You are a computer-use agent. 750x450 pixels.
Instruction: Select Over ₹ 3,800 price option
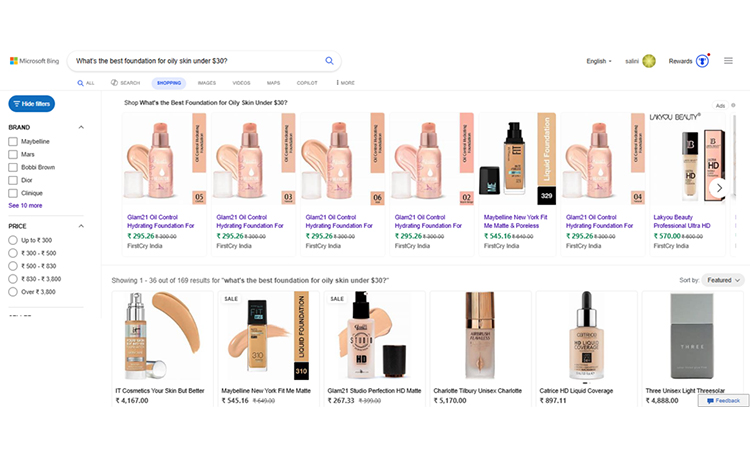click(x=13, y=293)
